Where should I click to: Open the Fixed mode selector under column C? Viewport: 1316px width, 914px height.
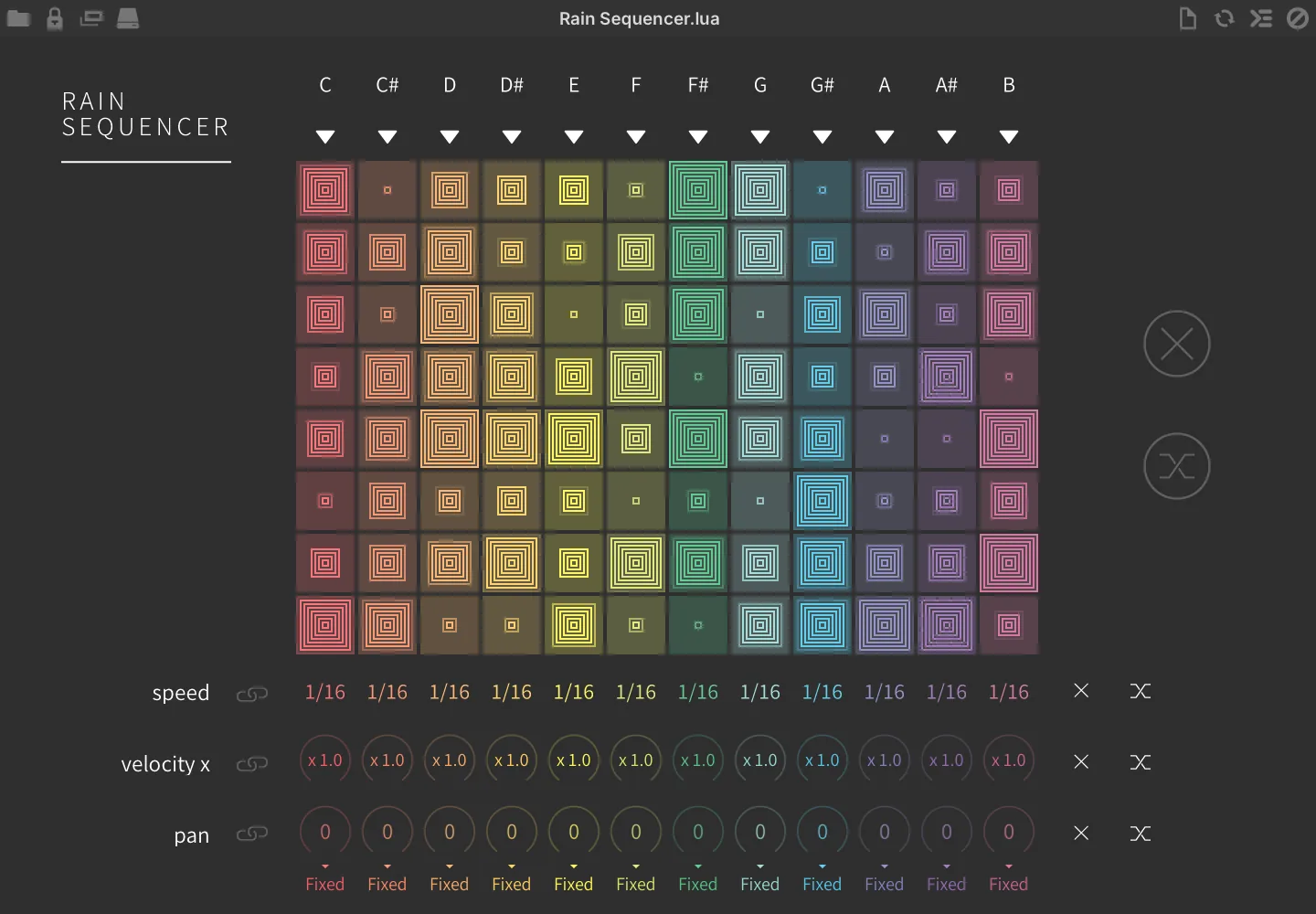pyautogui.click(x=325, y=884)
